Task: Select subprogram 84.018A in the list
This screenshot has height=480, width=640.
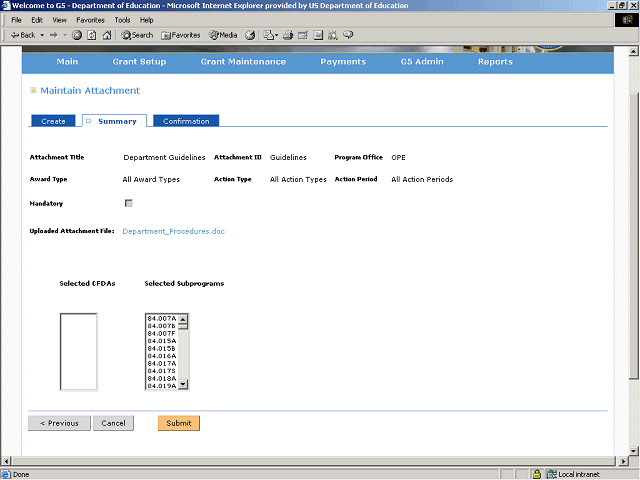Action: point(162,378)
